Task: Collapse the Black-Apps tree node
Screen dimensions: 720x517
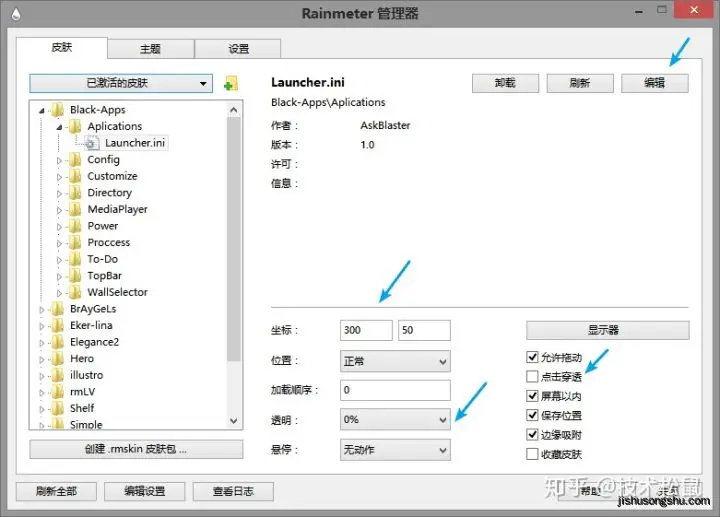Action: tap(42, 110)
